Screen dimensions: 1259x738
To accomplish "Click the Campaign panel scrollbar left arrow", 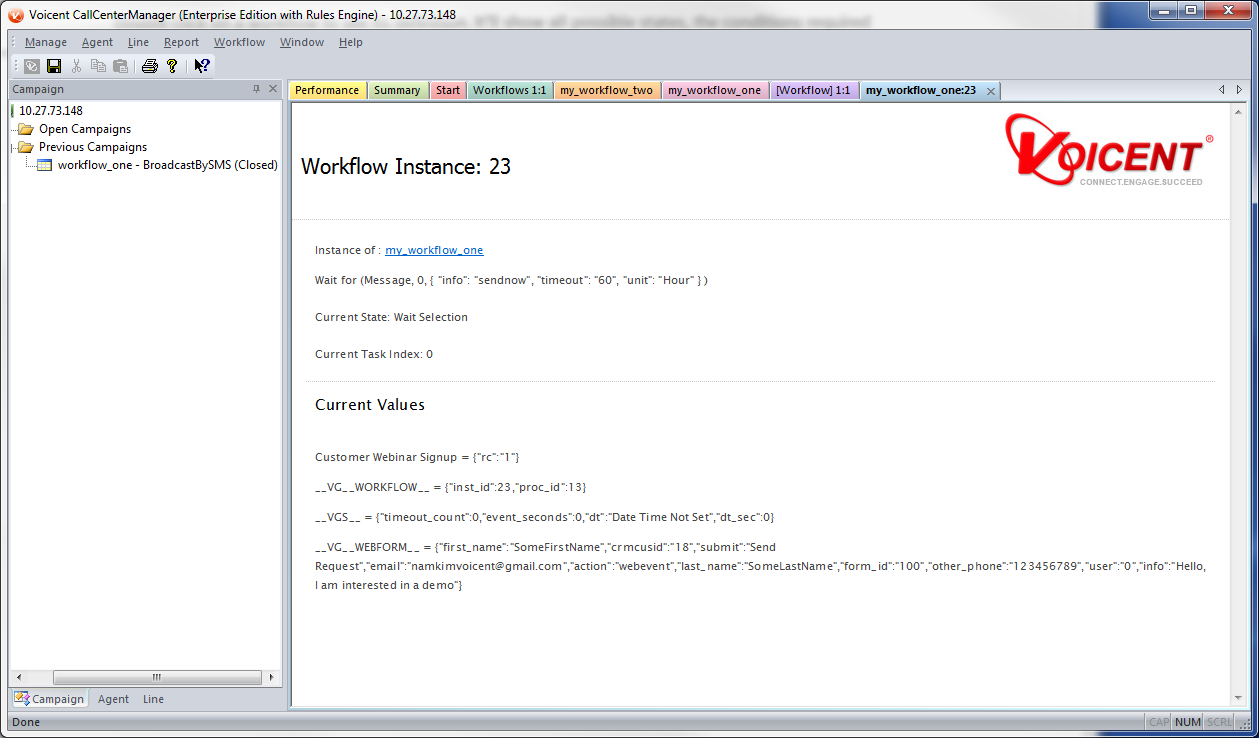I will (x=19, y=677).
